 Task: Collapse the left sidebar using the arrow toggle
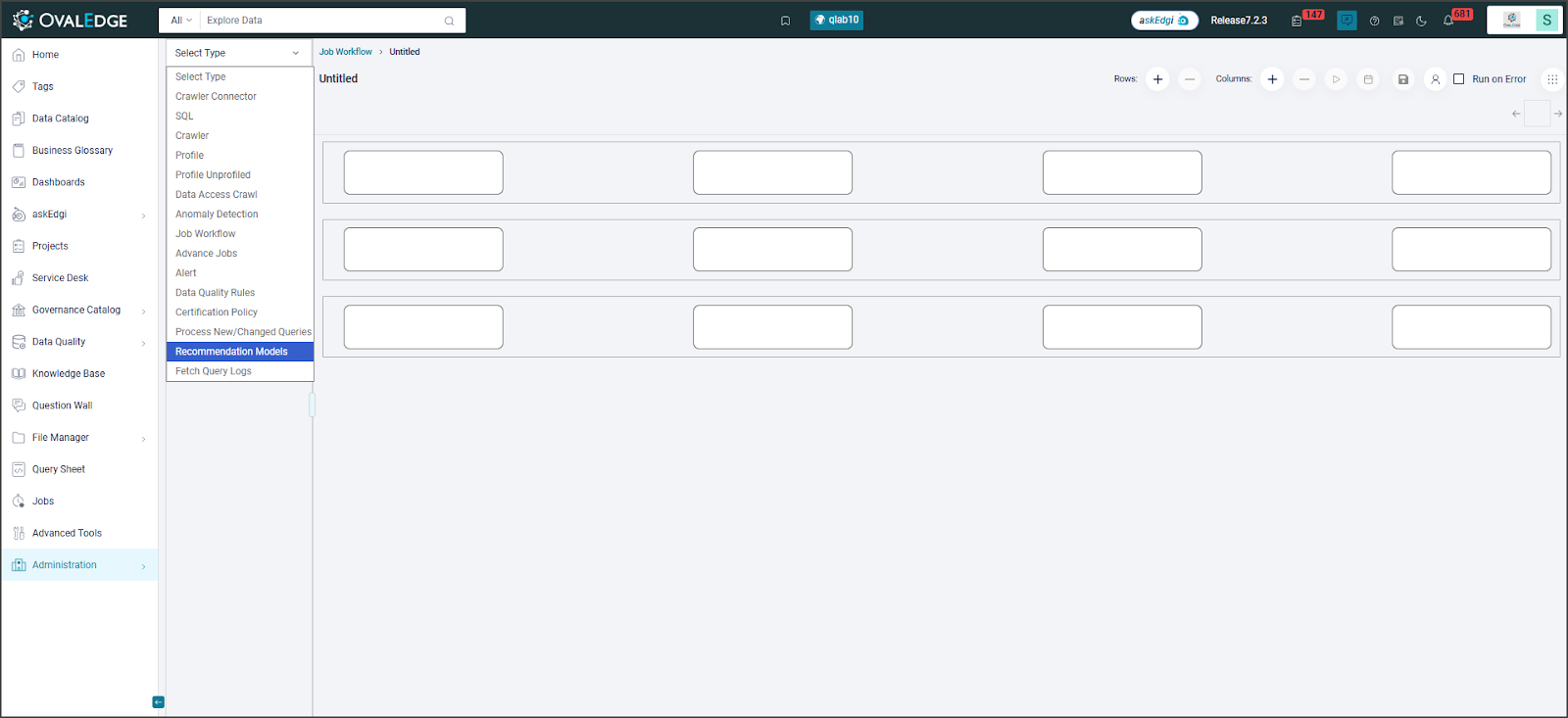[x=158, y=701]
